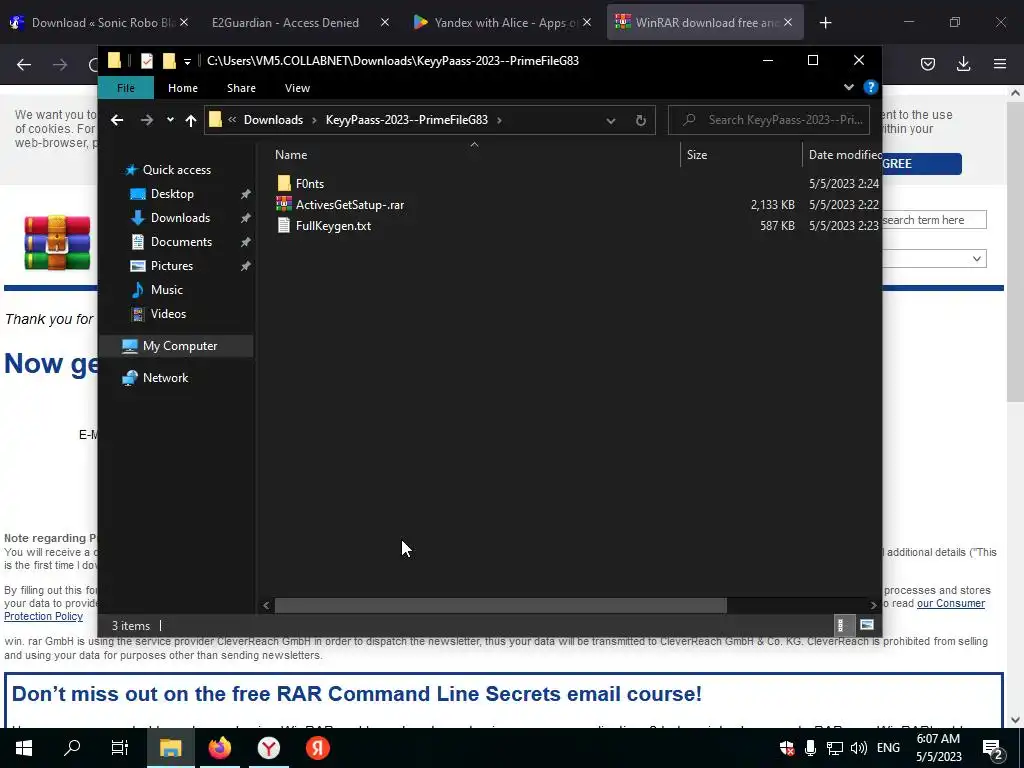The image size is (1024, 768).
Task: Open taskbar Search
Action: [72, 748]
